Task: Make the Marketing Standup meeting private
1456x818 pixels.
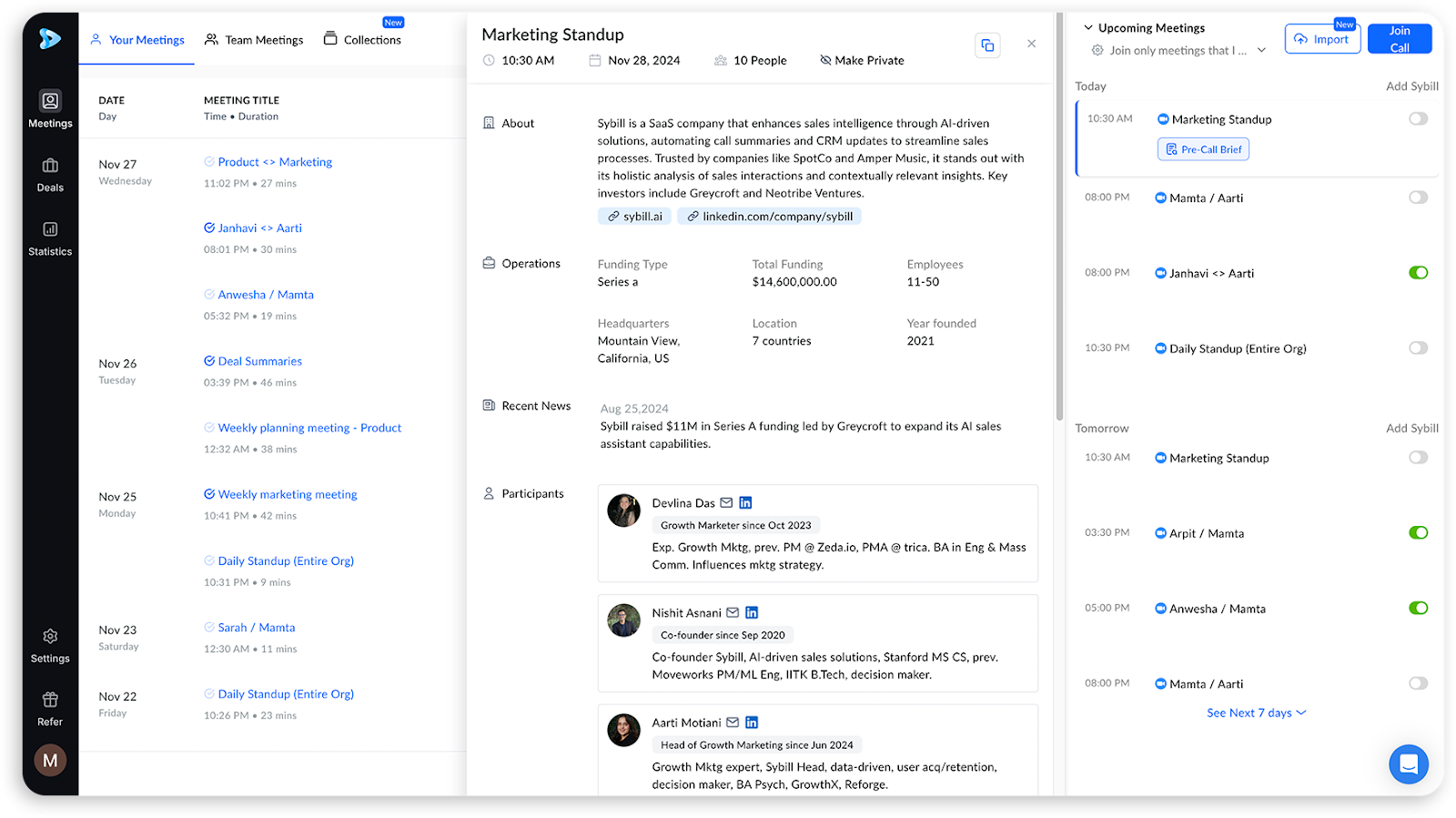Action: coord(862,61)
